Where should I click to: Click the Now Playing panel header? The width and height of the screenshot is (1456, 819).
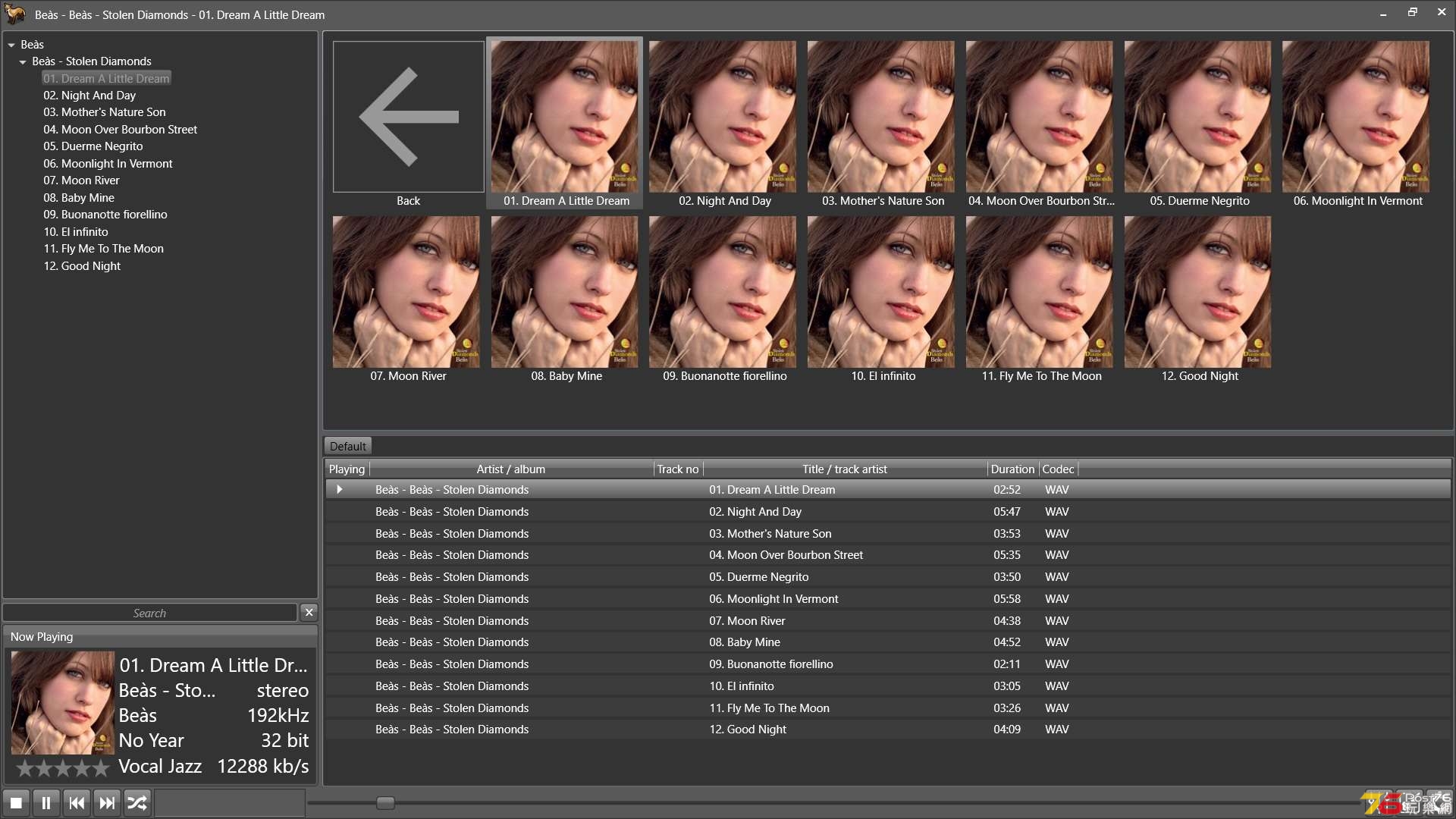click(160, 637)
